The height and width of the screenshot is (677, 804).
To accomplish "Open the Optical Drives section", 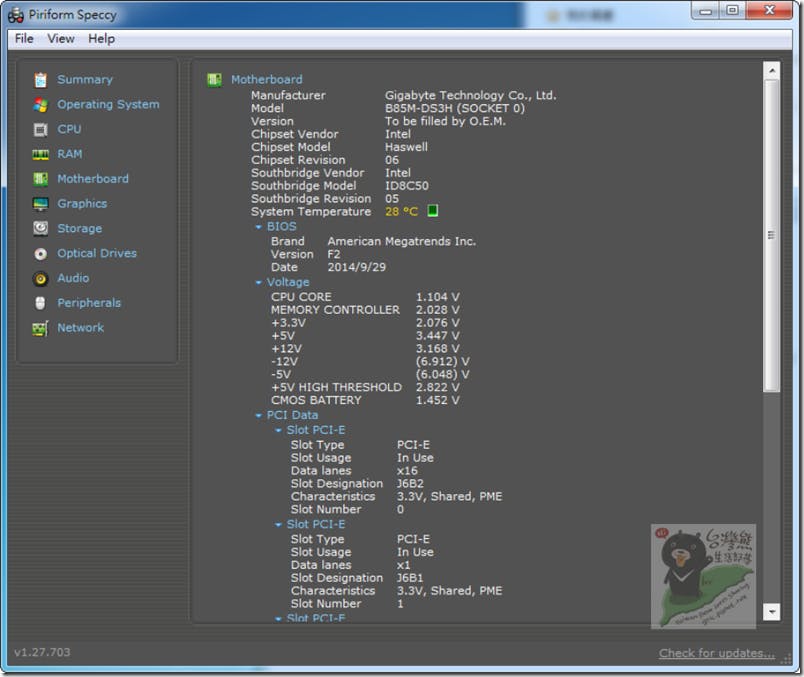I will [97, 253].
